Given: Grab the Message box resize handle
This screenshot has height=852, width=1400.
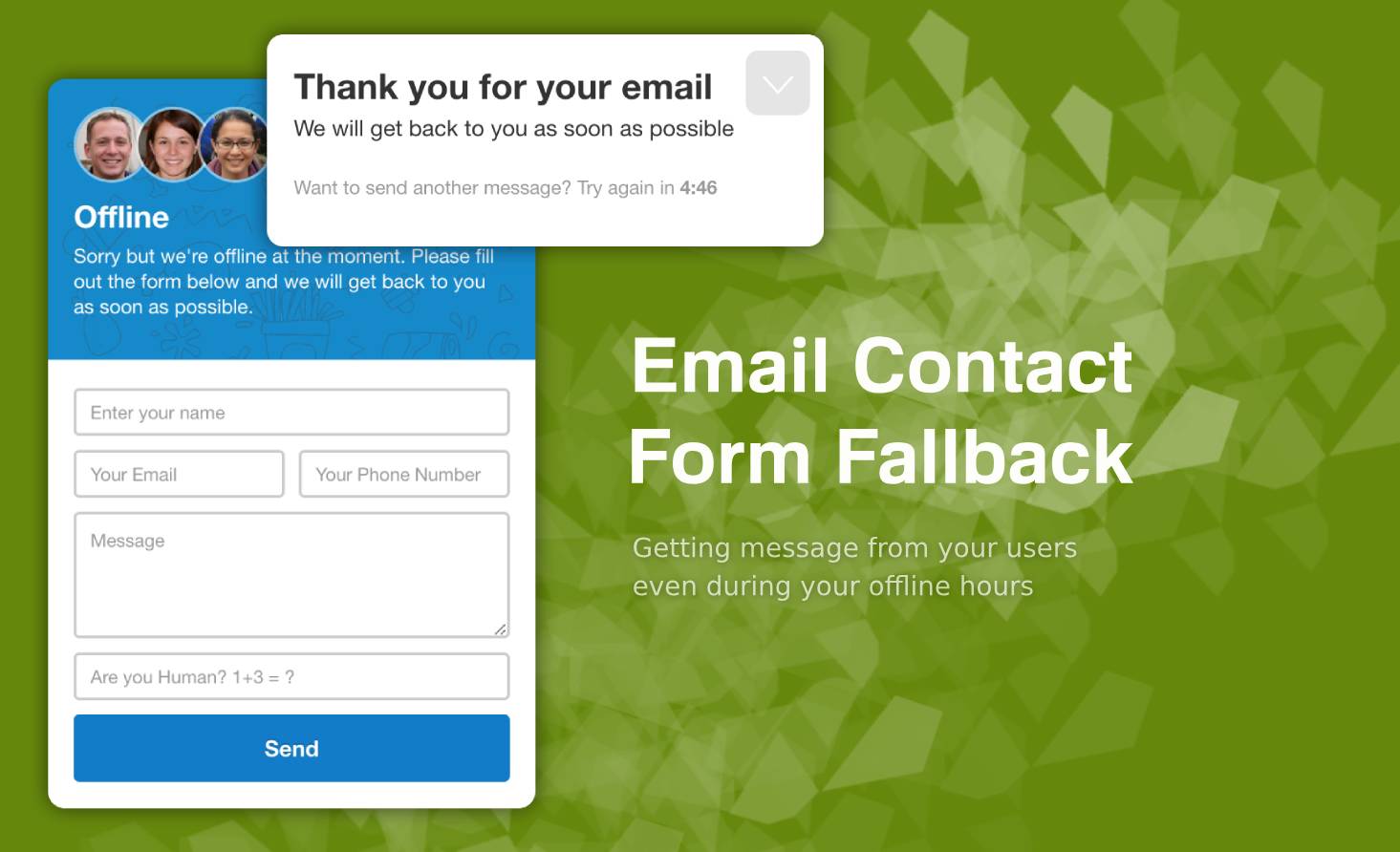Looking at the screenshot, I should click(500, 628).
